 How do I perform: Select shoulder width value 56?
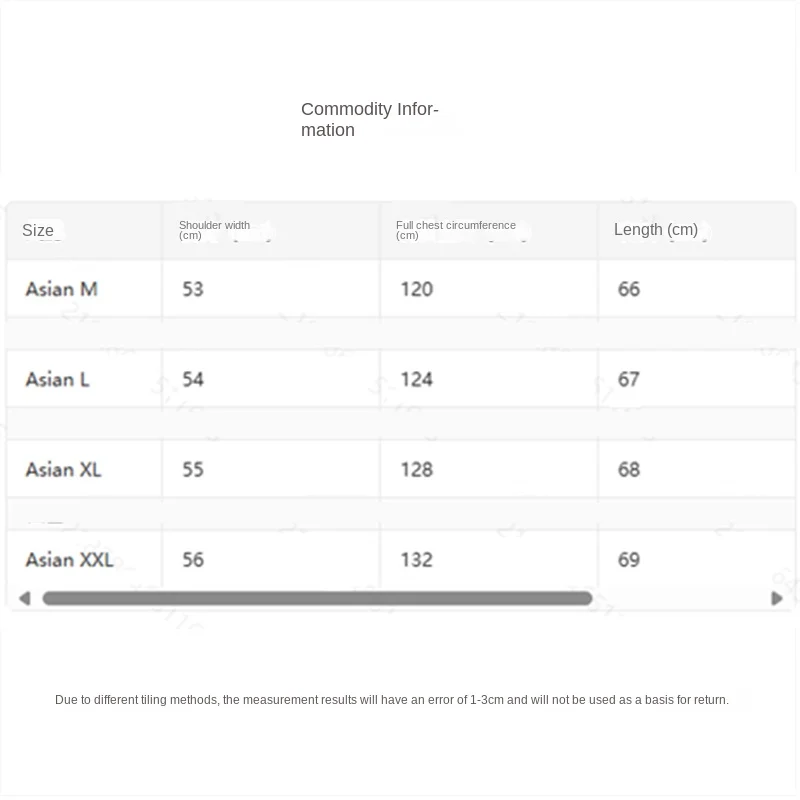point(193,560)
